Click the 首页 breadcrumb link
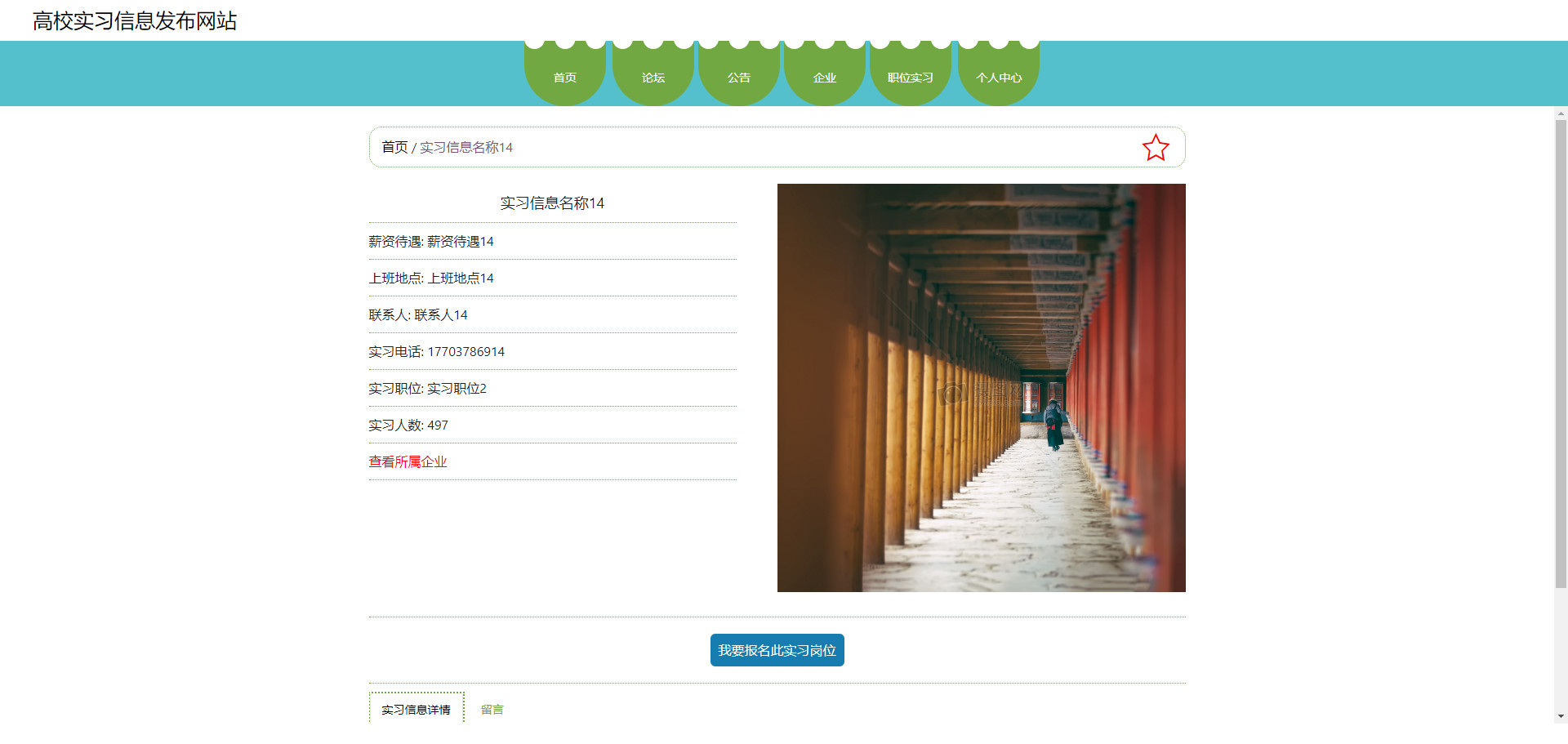The height and width of the screenshot is (744, 1568). click(x=394, y=147)
